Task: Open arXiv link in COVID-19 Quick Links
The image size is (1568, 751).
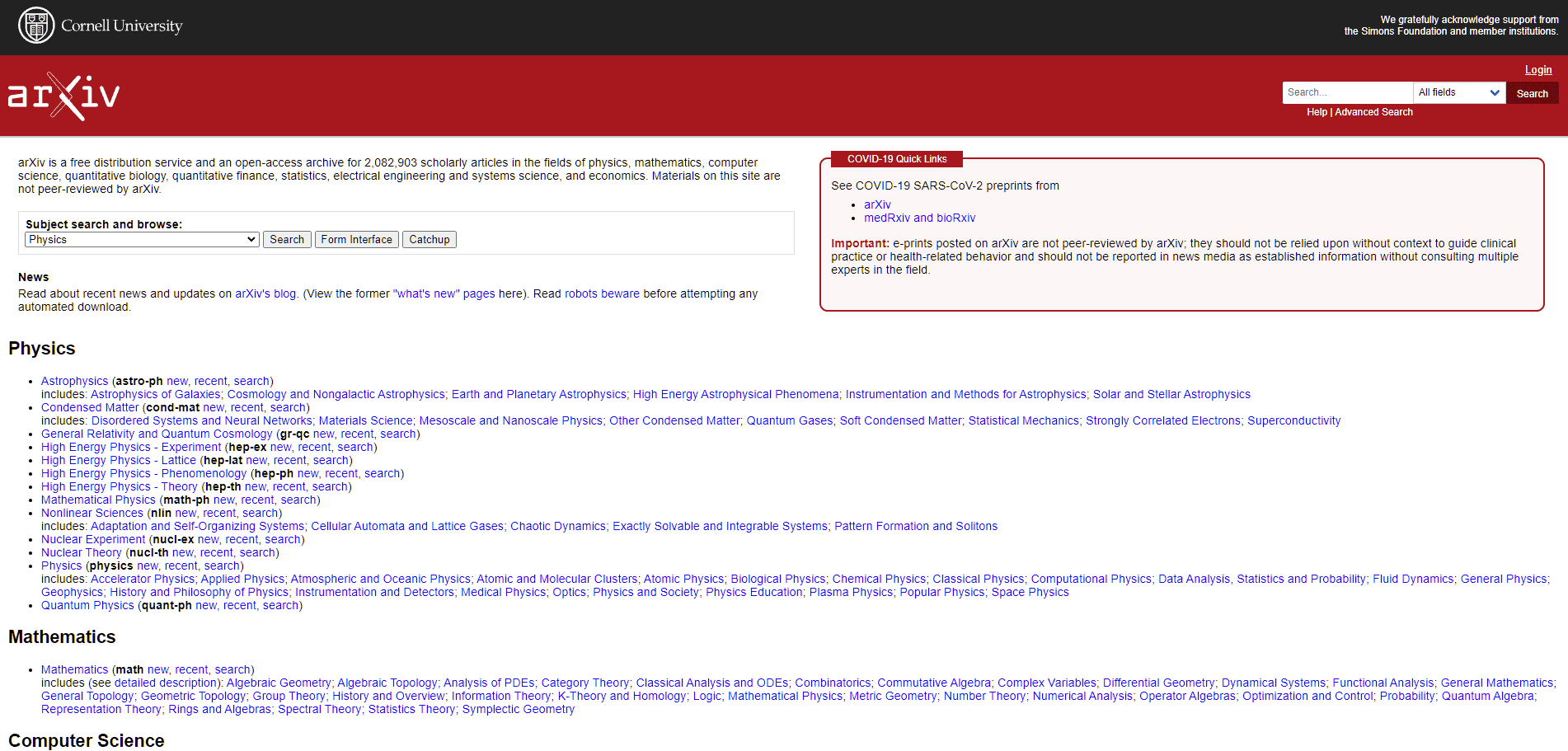Action: (877, 204)
